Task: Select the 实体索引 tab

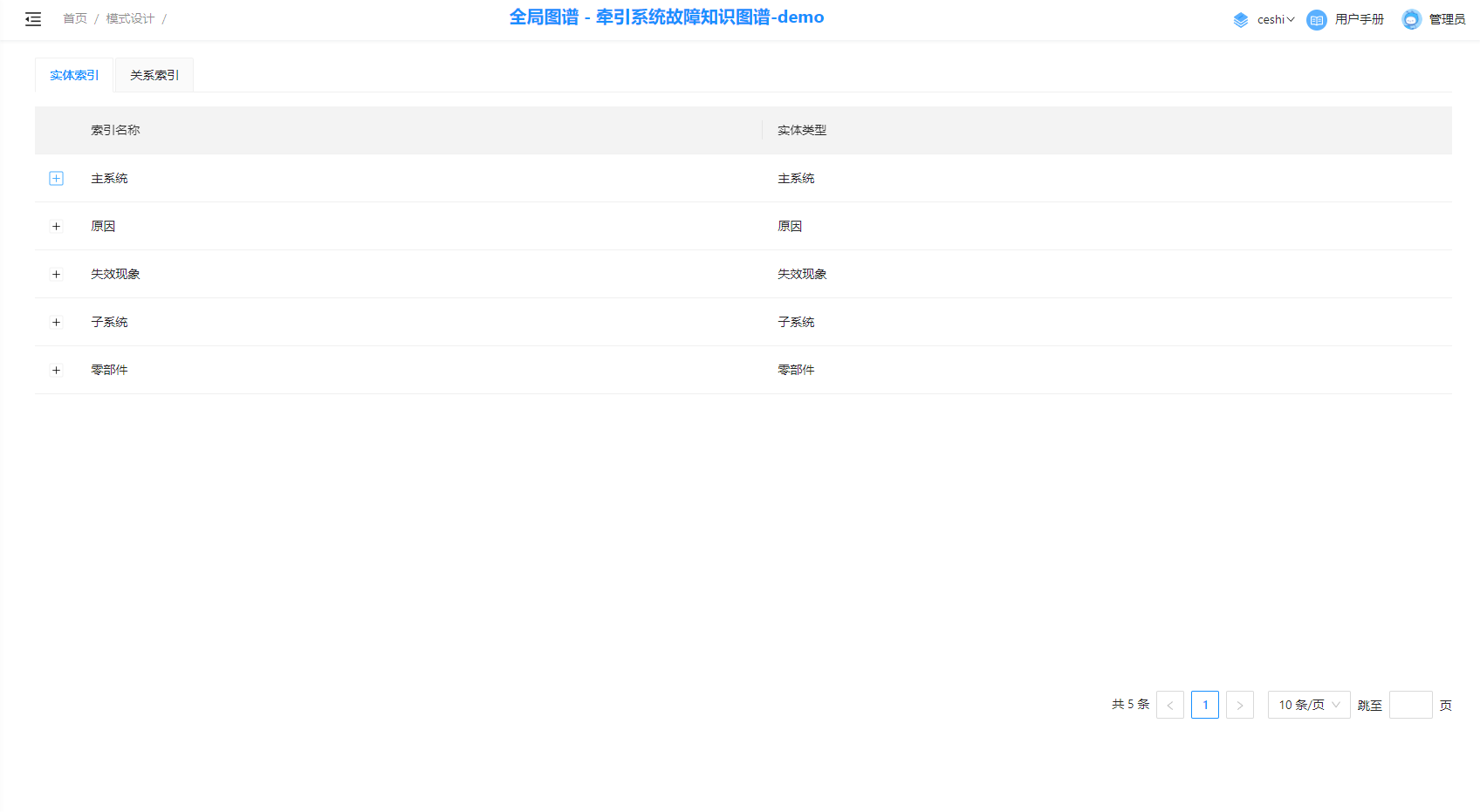Action: coord(74,76)
